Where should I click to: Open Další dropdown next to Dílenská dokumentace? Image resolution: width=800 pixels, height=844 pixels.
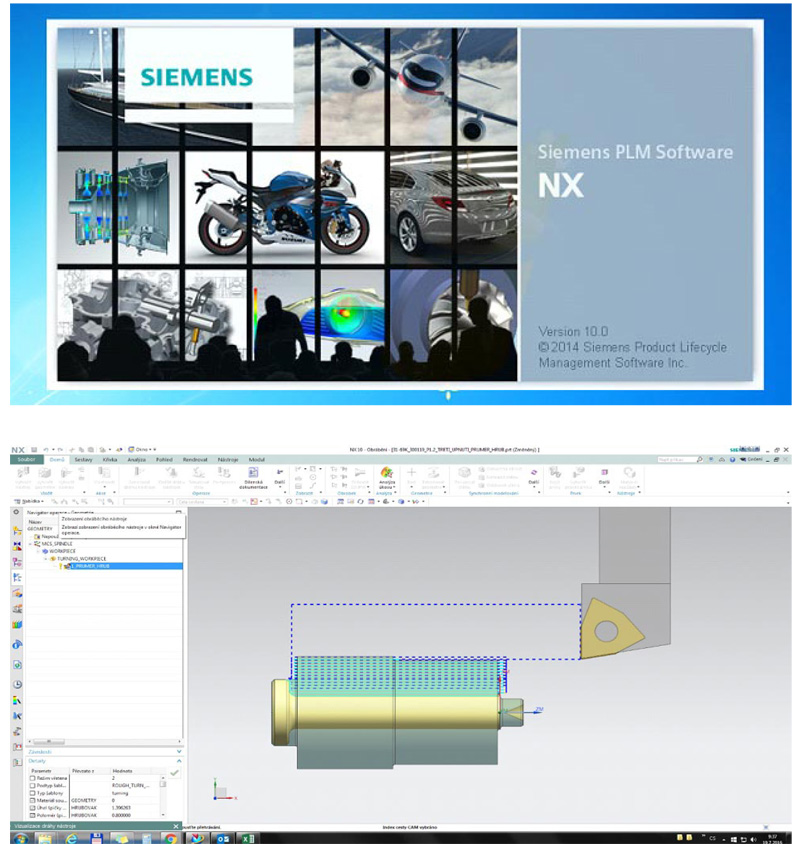[x=280, y=477]
